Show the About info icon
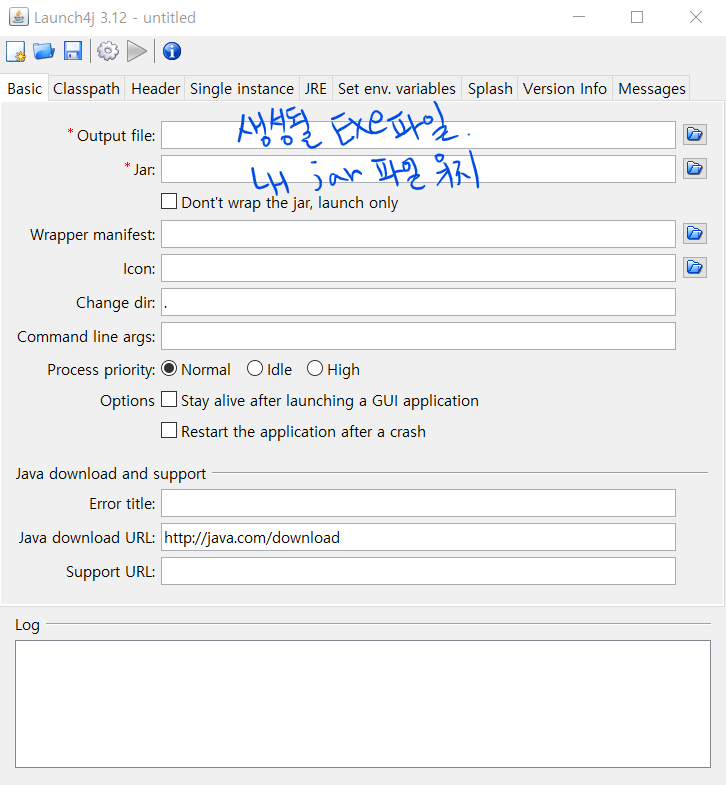The image size is (726, 785). coord(172,51)
